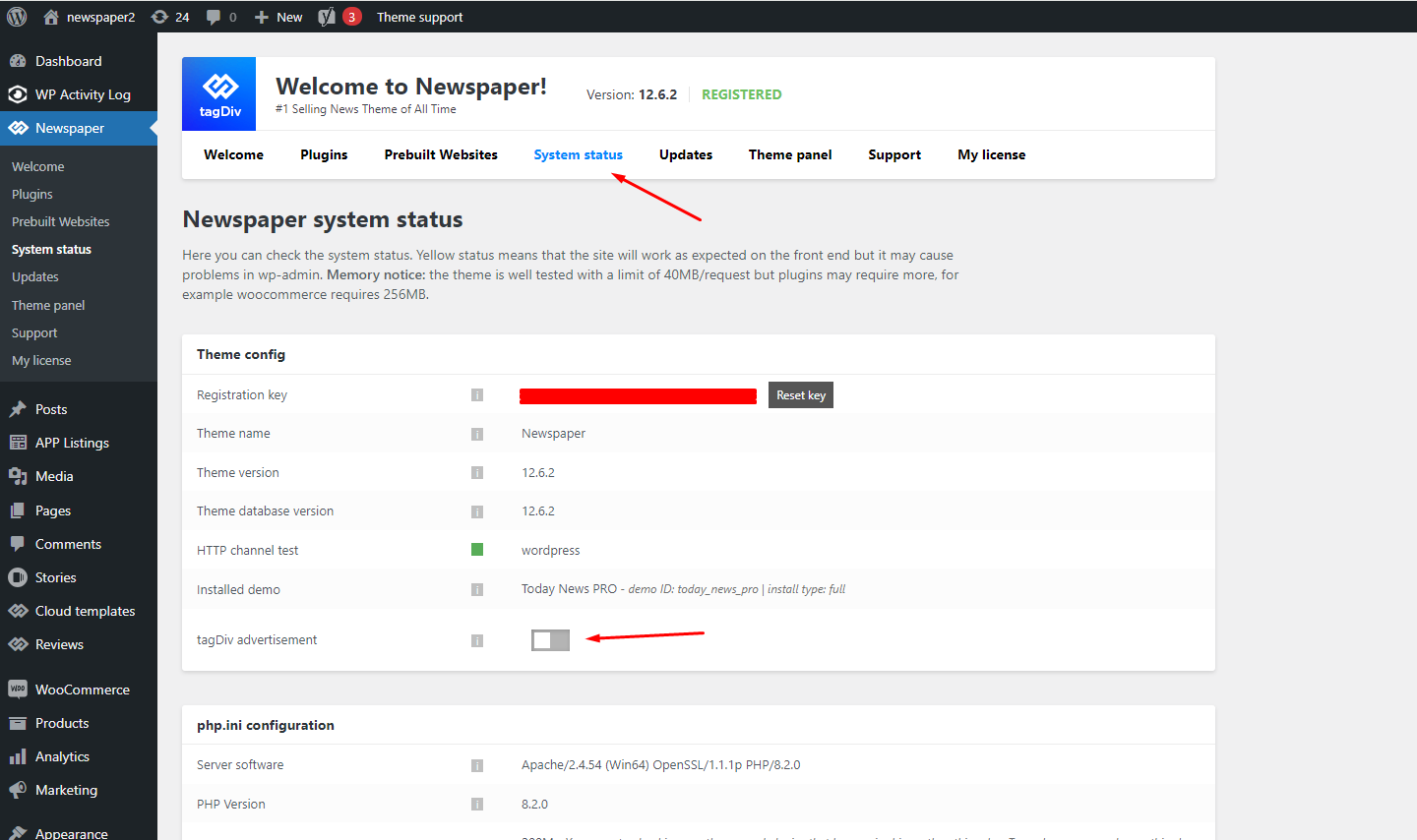
Task: Click the Cloud templates icon
Action: point(18,611)
